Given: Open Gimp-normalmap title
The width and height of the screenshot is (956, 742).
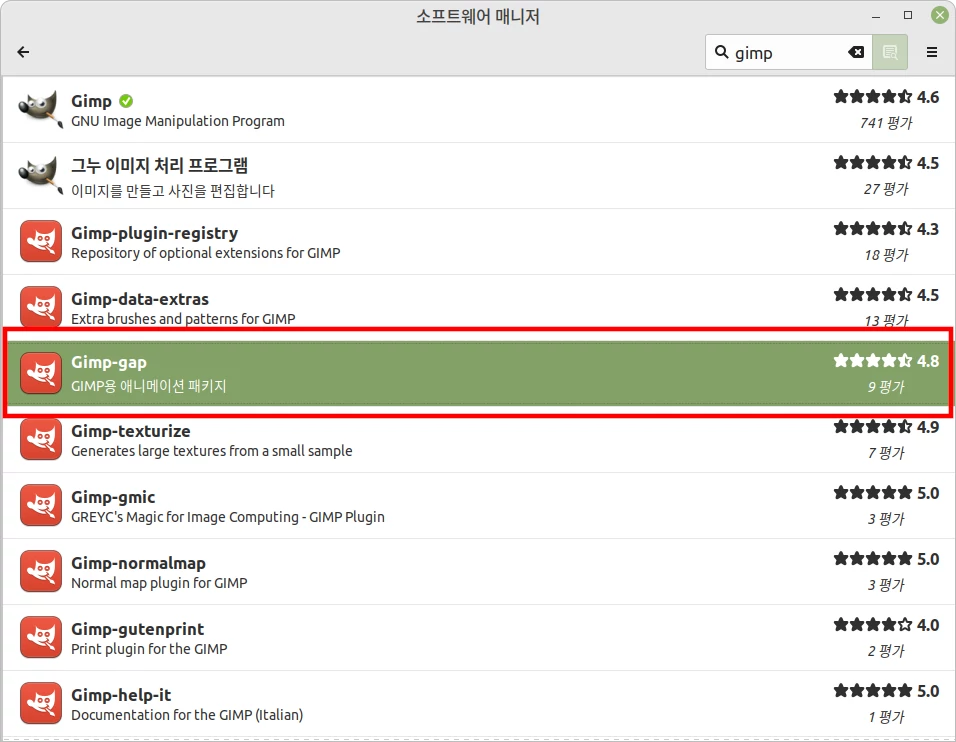Looking at the screenshot, I should 138,563.
